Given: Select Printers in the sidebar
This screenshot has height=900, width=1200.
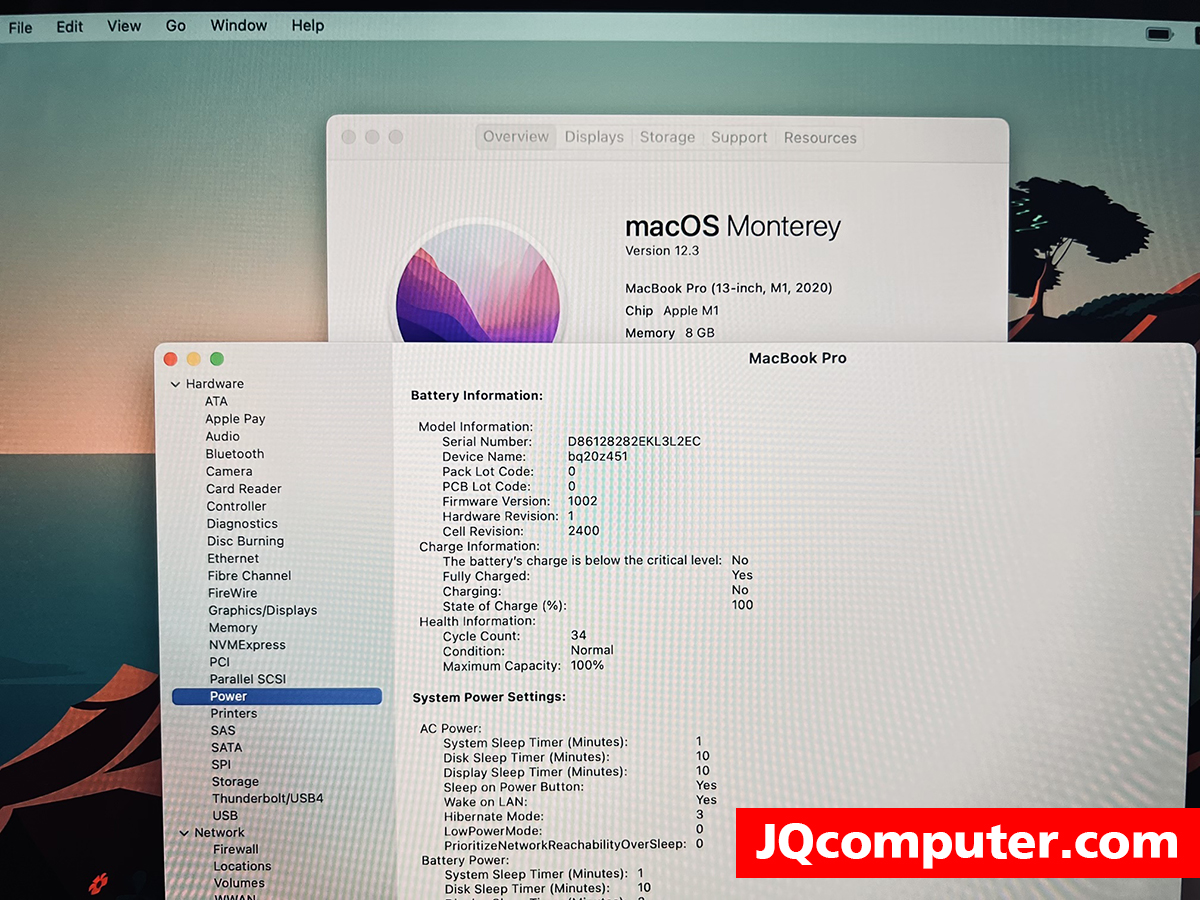Looking at the screenshot, I should pos(234,713).
